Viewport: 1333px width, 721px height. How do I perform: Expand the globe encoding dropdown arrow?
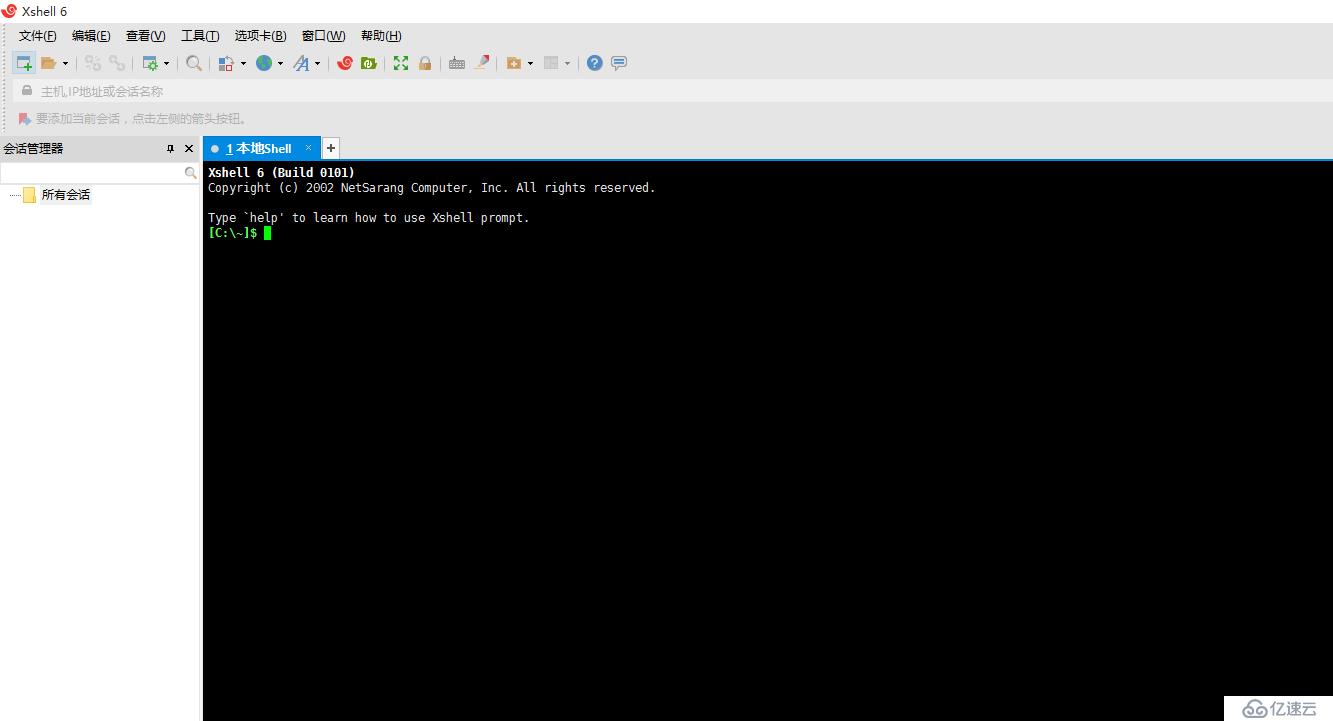click(281, 63)
